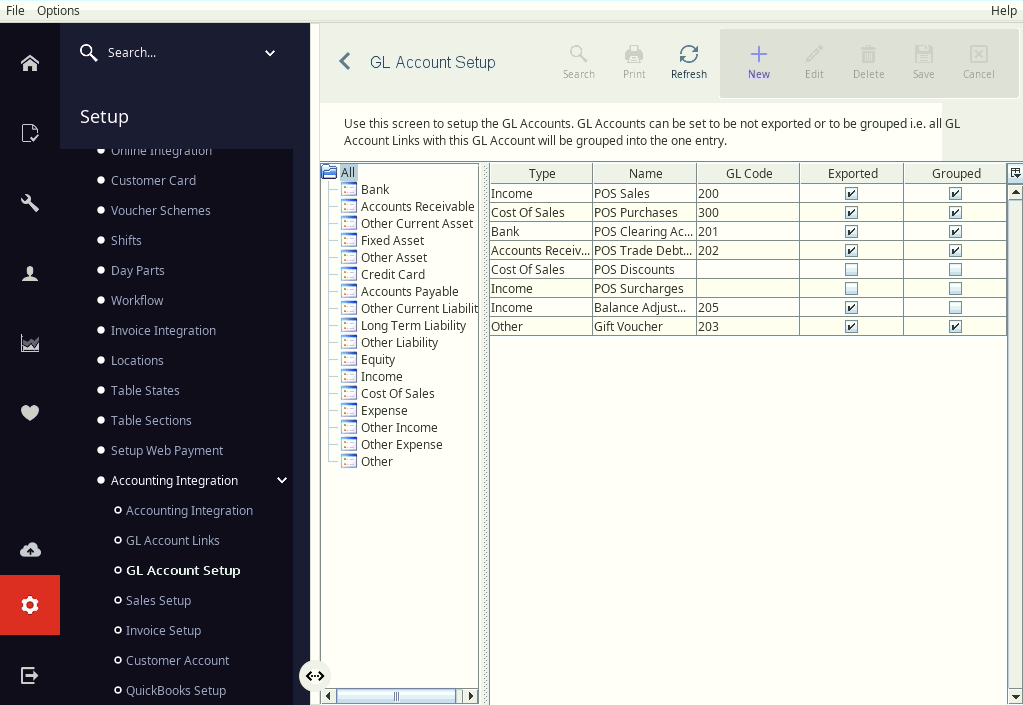The width and height of the screenshot is (1023, 705).
Task: Open the wrench tools sidebar icon
Action: (29, 203)
